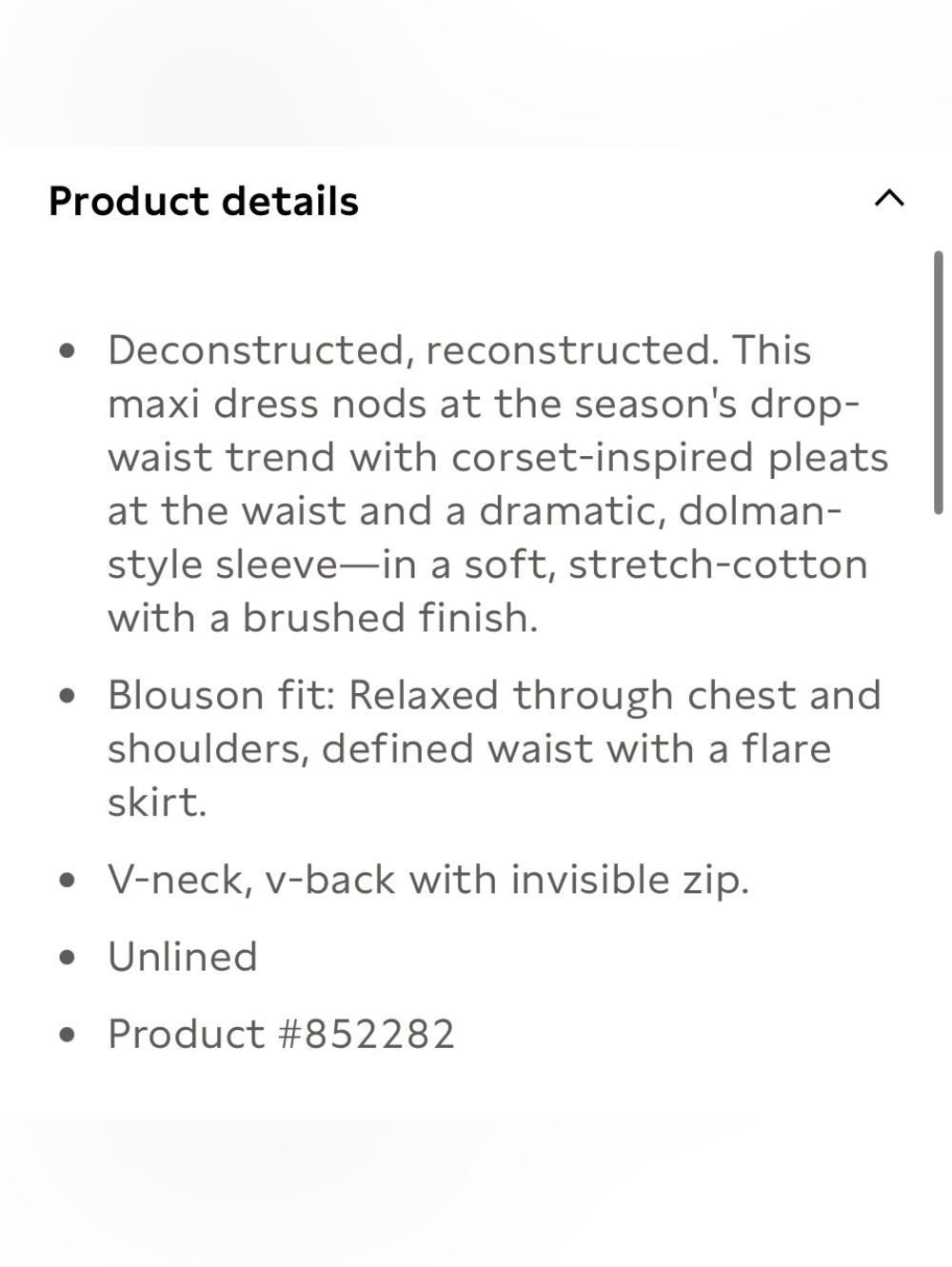Click the vertical scrollbar thumb
The image size is (952, 1267).
[x=939, y=383]
